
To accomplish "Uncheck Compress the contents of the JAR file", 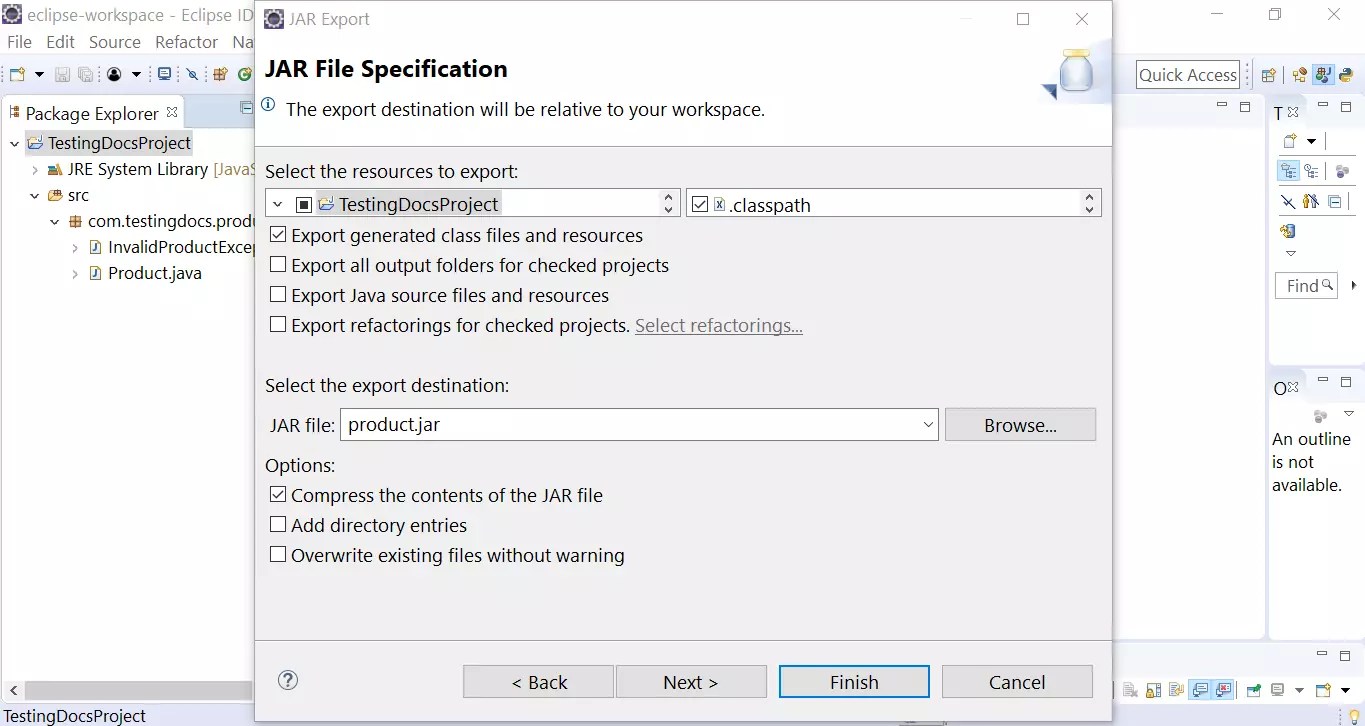I will [277, 494].
